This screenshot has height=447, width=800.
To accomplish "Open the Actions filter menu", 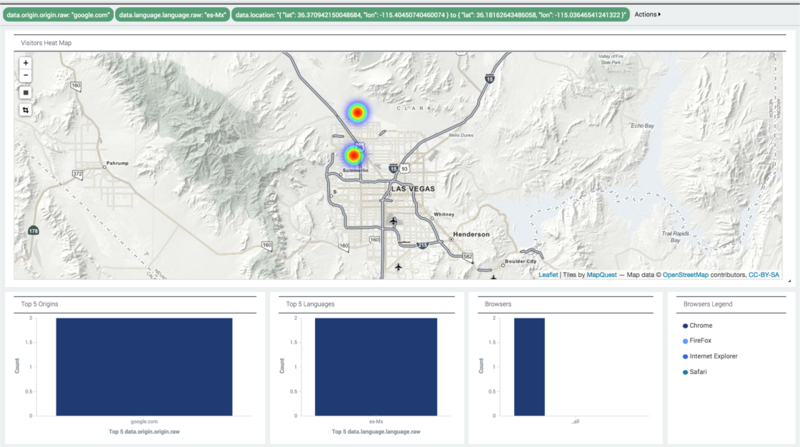I will pos(647,14).
